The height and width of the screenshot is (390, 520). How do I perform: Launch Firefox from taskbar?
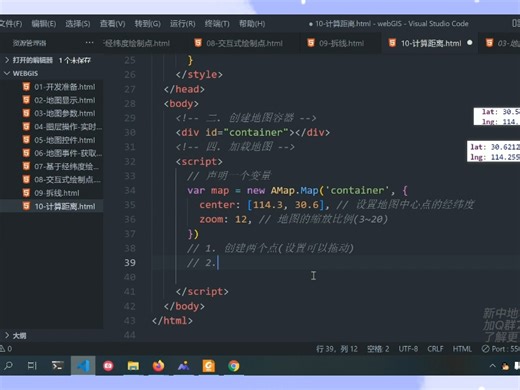pos(158,366)
